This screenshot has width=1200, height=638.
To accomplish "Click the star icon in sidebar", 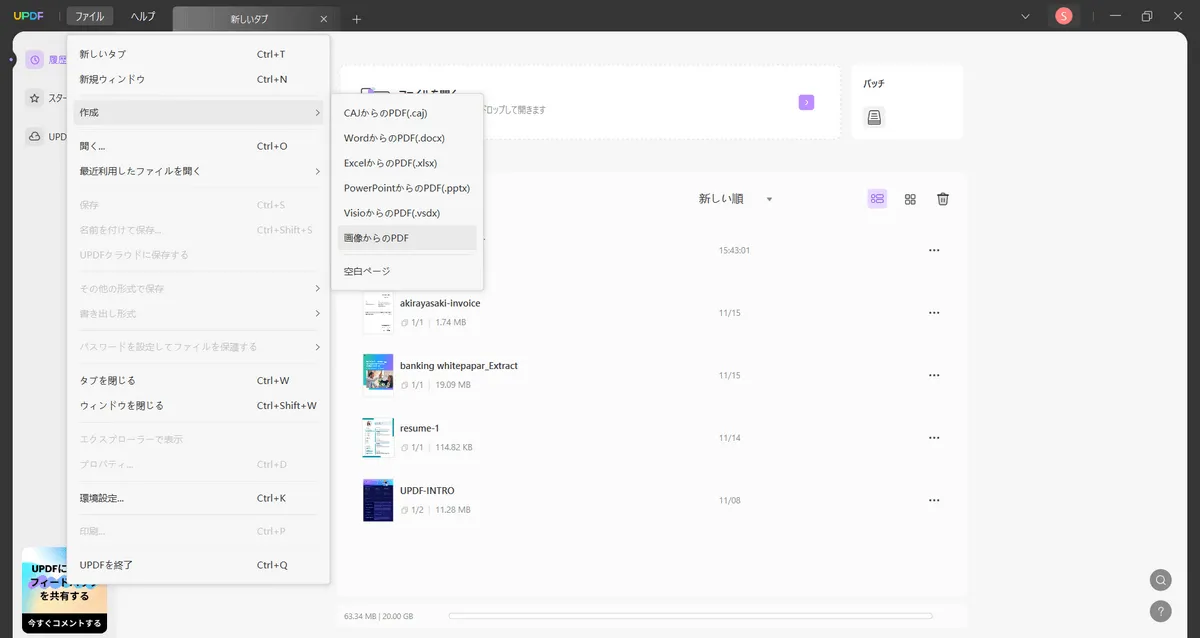I will [35, 98].
